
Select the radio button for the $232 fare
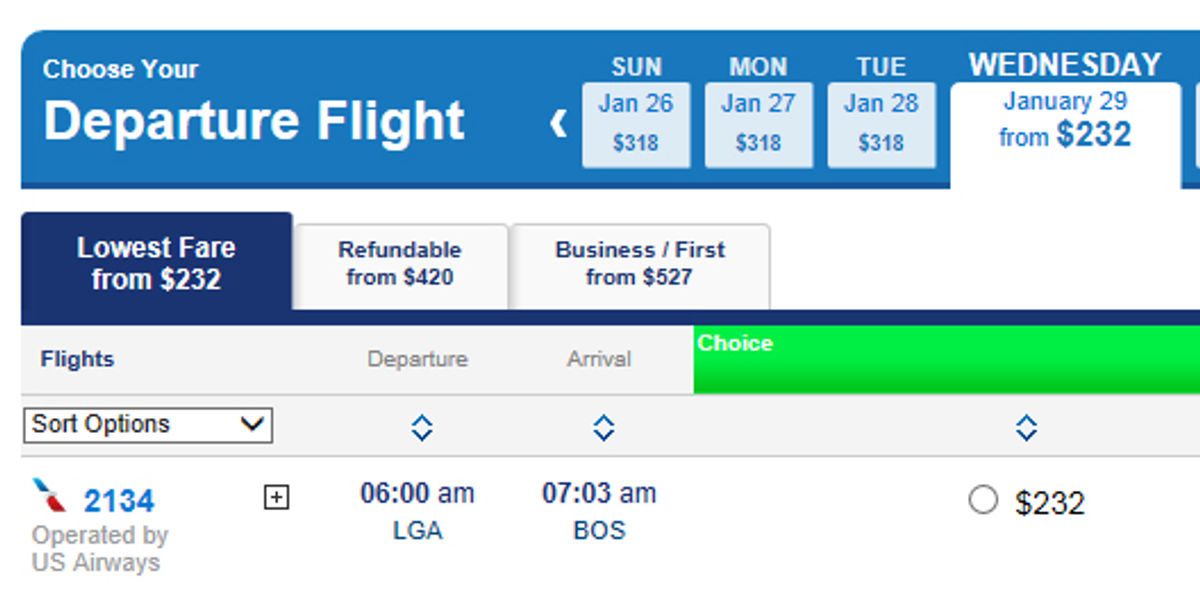coord(985,499)
